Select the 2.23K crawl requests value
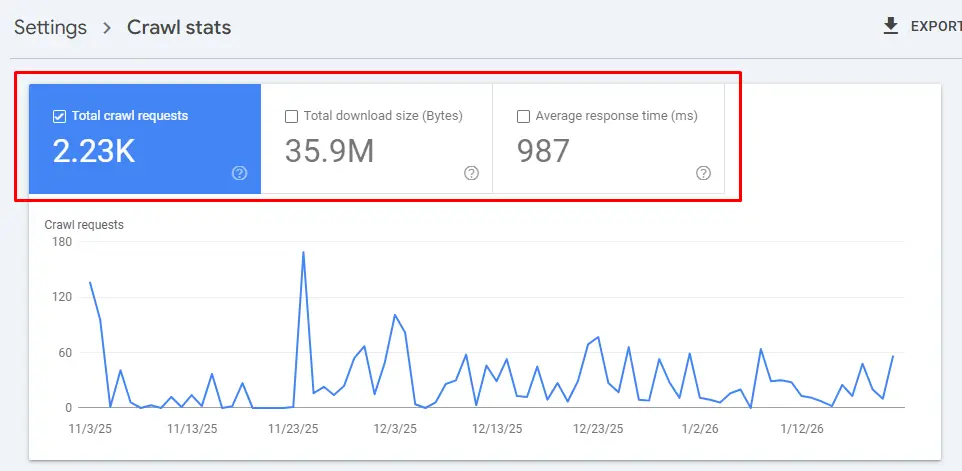 [94, 151]
